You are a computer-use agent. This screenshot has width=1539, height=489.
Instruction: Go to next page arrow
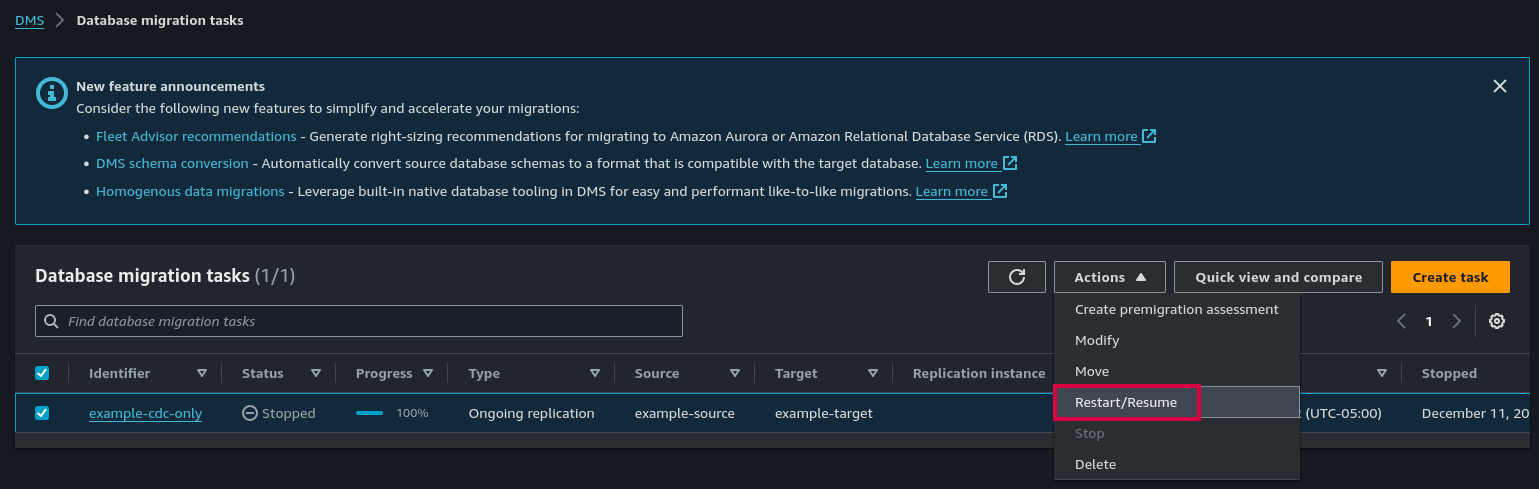pos(1456,321)
